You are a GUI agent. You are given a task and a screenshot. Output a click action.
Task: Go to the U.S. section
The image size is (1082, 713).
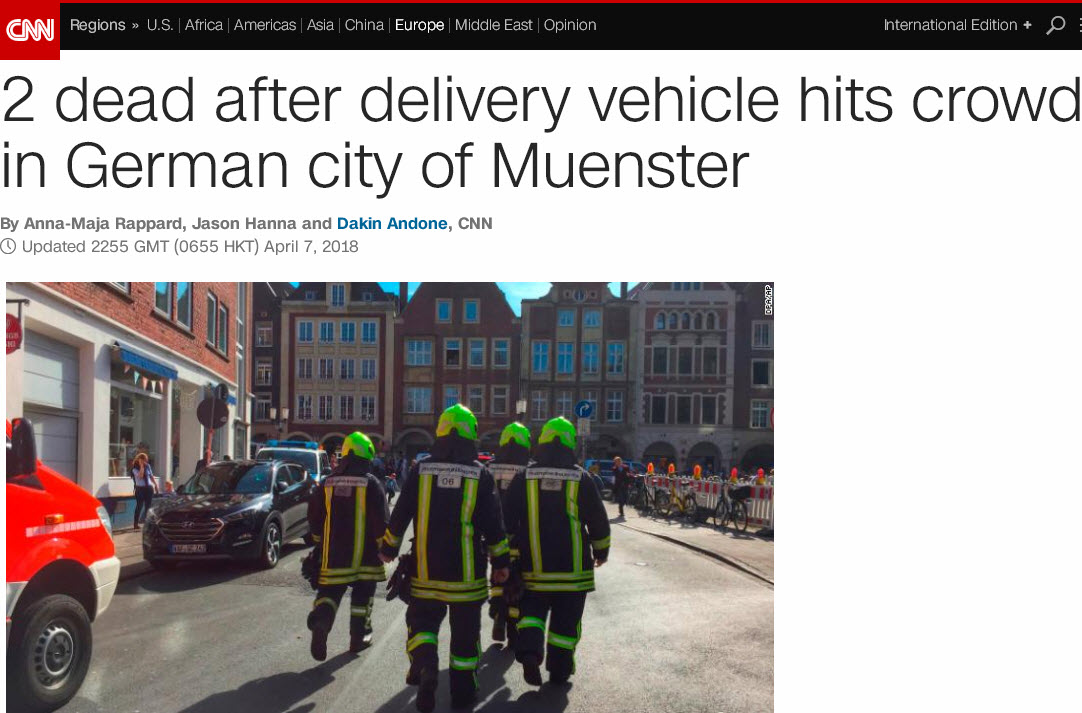pyautogui.click(x=159, y=26)
